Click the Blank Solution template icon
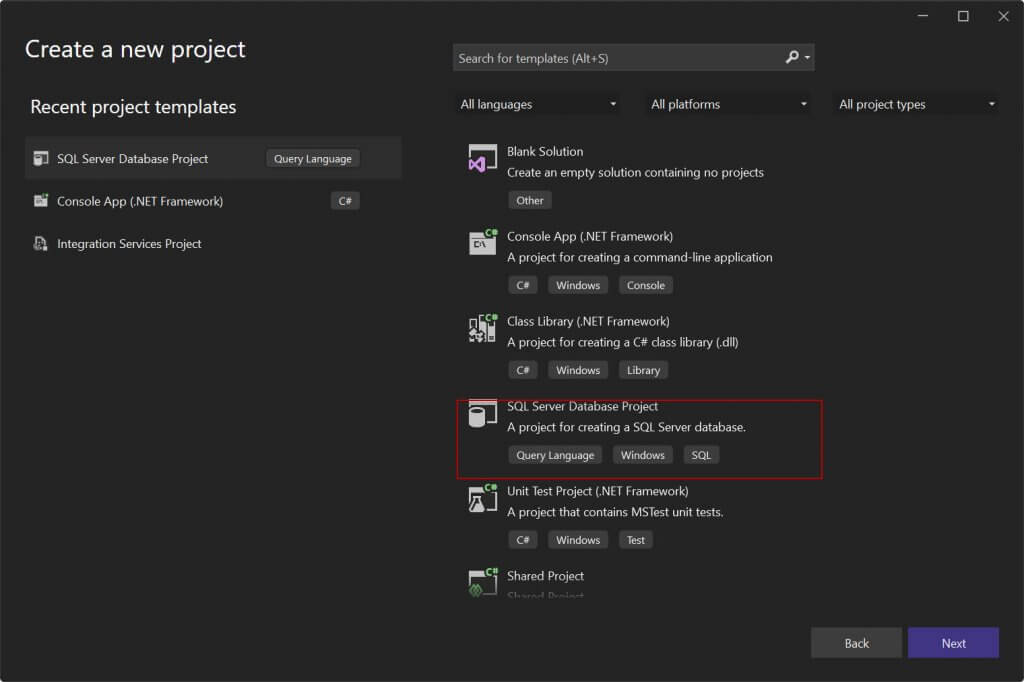 tap(483, 159)
